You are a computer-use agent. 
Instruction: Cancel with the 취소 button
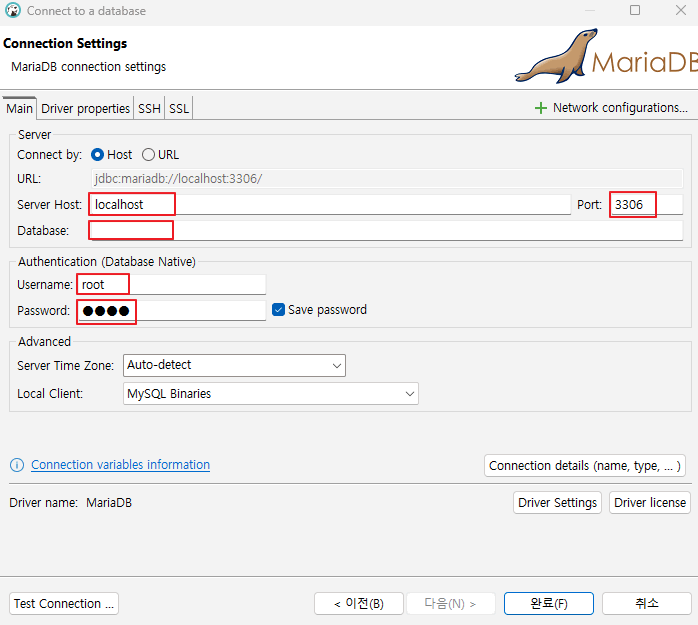tap(647, 604)
